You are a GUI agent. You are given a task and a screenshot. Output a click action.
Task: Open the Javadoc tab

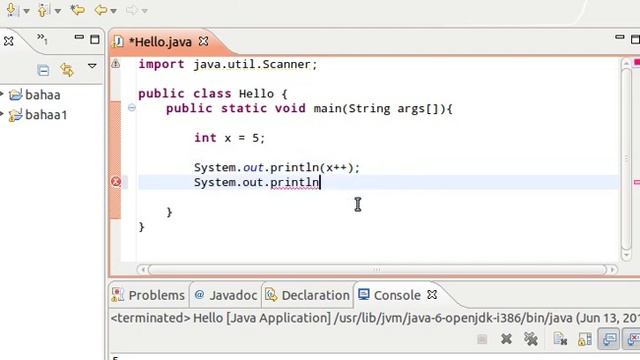226,295
